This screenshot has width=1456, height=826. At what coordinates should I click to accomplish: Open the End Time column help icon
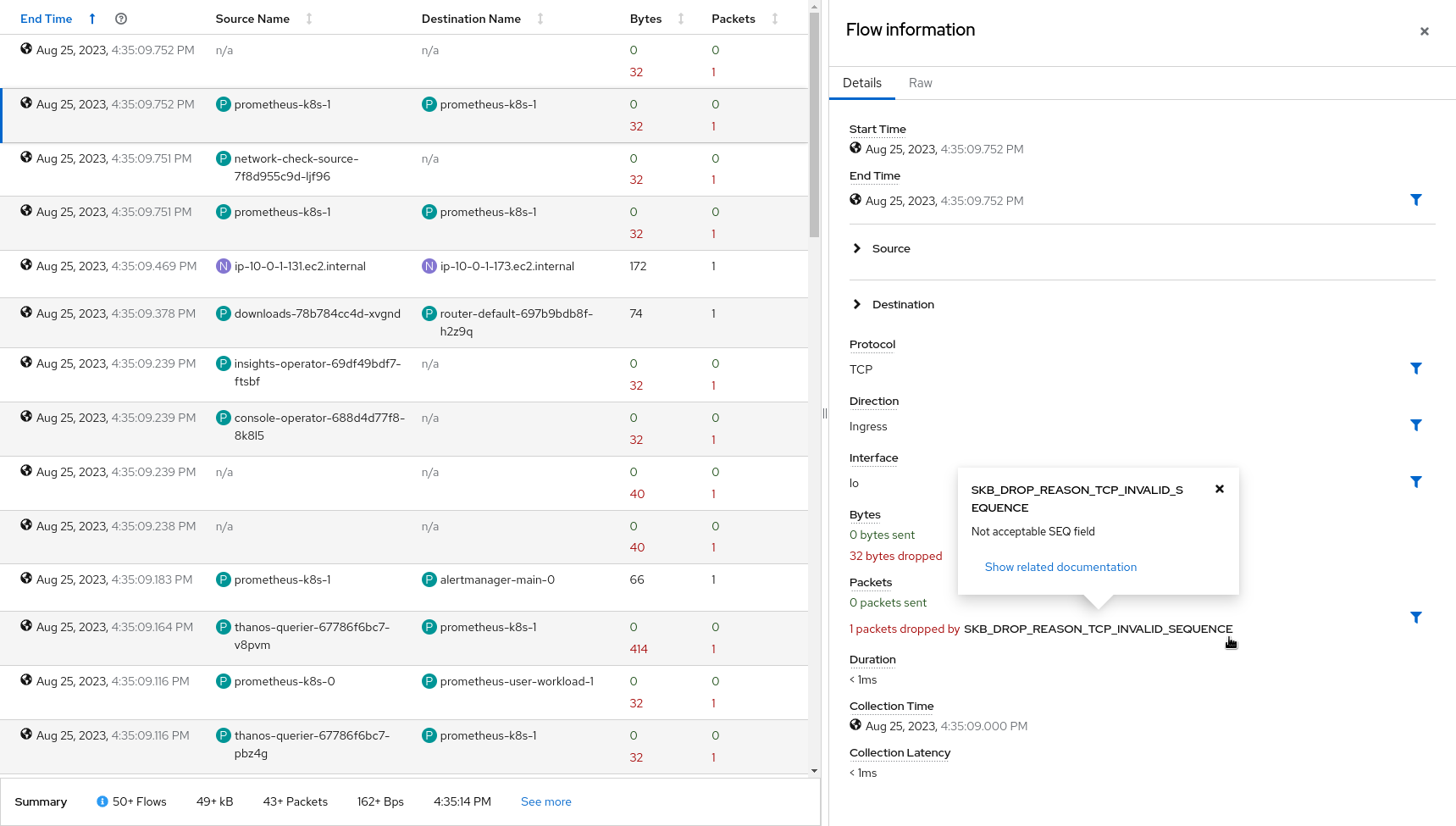point(121,19)
